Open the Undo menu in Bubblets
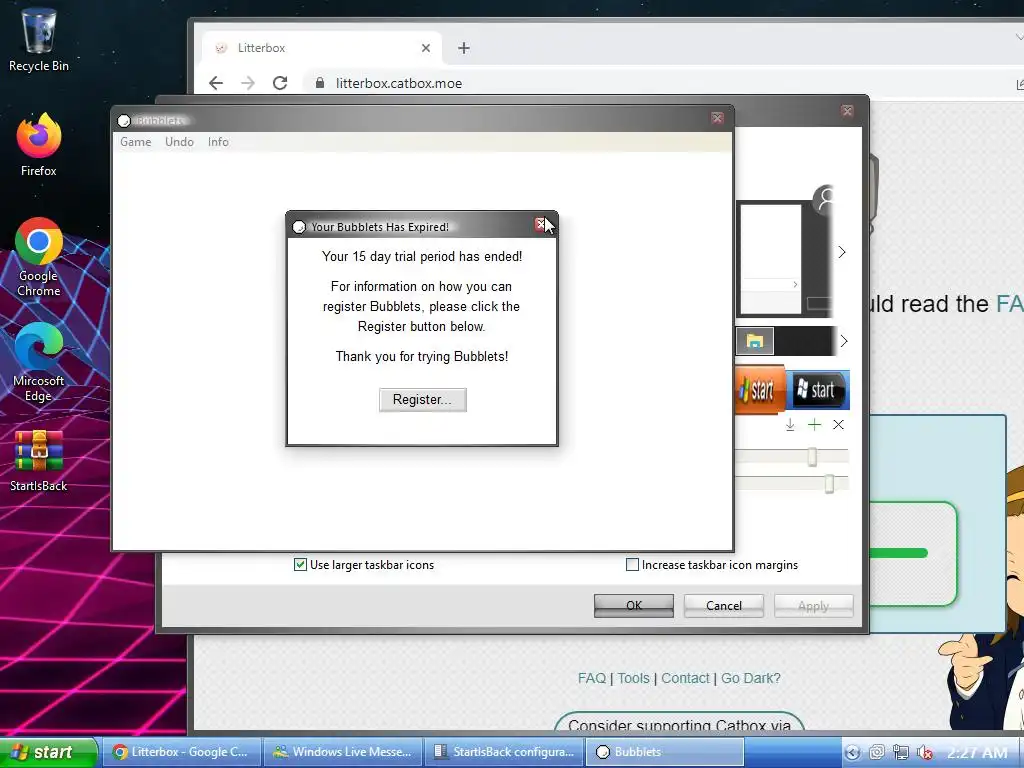The height and width of the screenshot is (768, 1024). pos(180,142)
